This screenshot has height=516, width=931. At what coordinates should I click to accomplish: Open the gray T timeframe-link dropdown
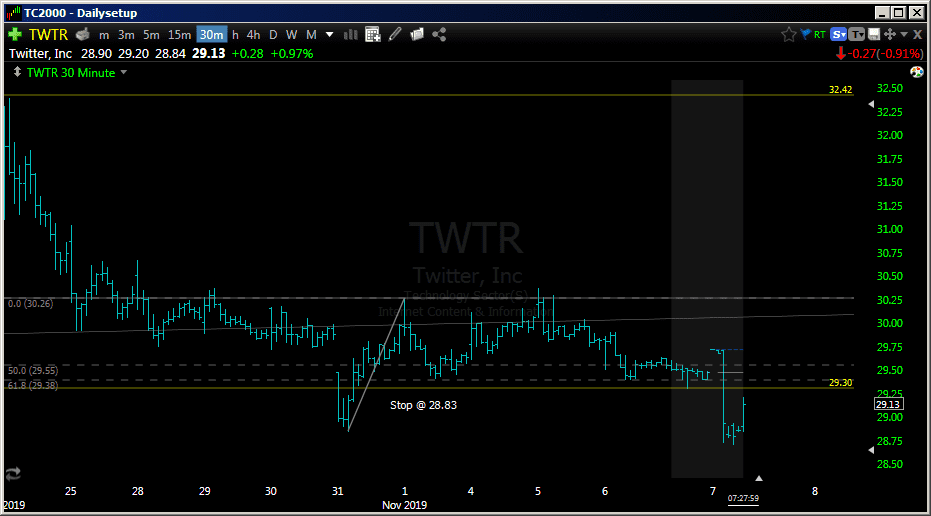click(x=857, y=34)
